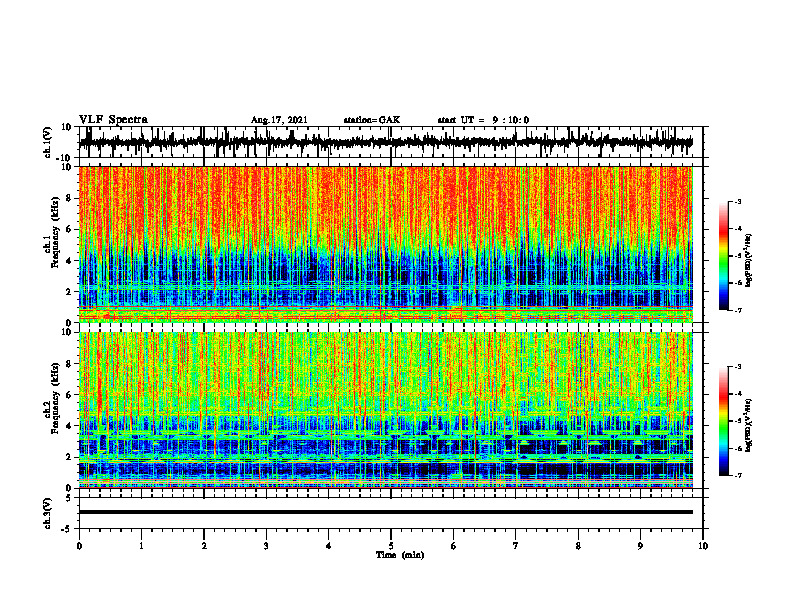Image resolution: width=792 pixels, height=612 pixels.
Task: Click time axis tick label "9"
Action: [x=640, y=546]
